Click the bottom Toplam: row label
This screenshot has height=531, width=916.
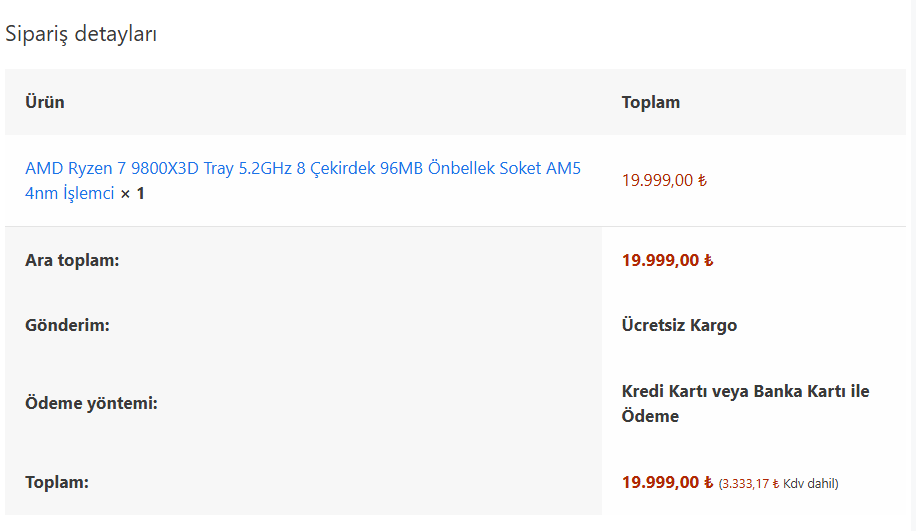[57, 482]
